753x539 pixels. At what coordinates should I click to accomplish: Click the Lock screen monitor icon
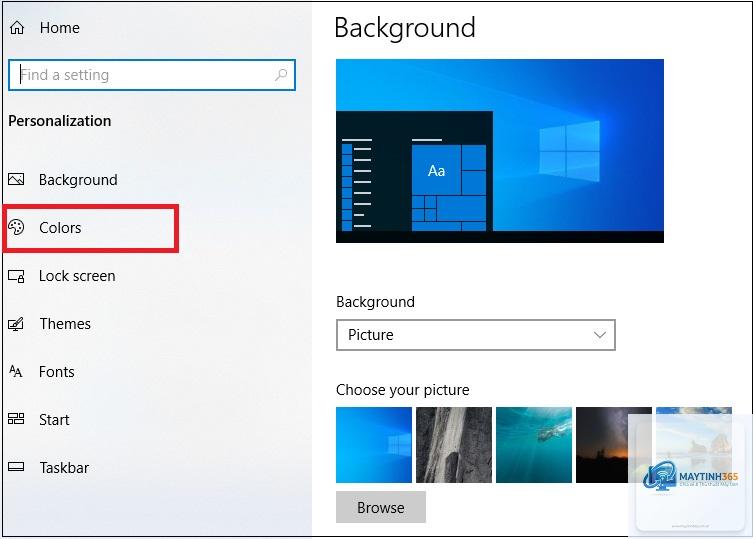16,276
